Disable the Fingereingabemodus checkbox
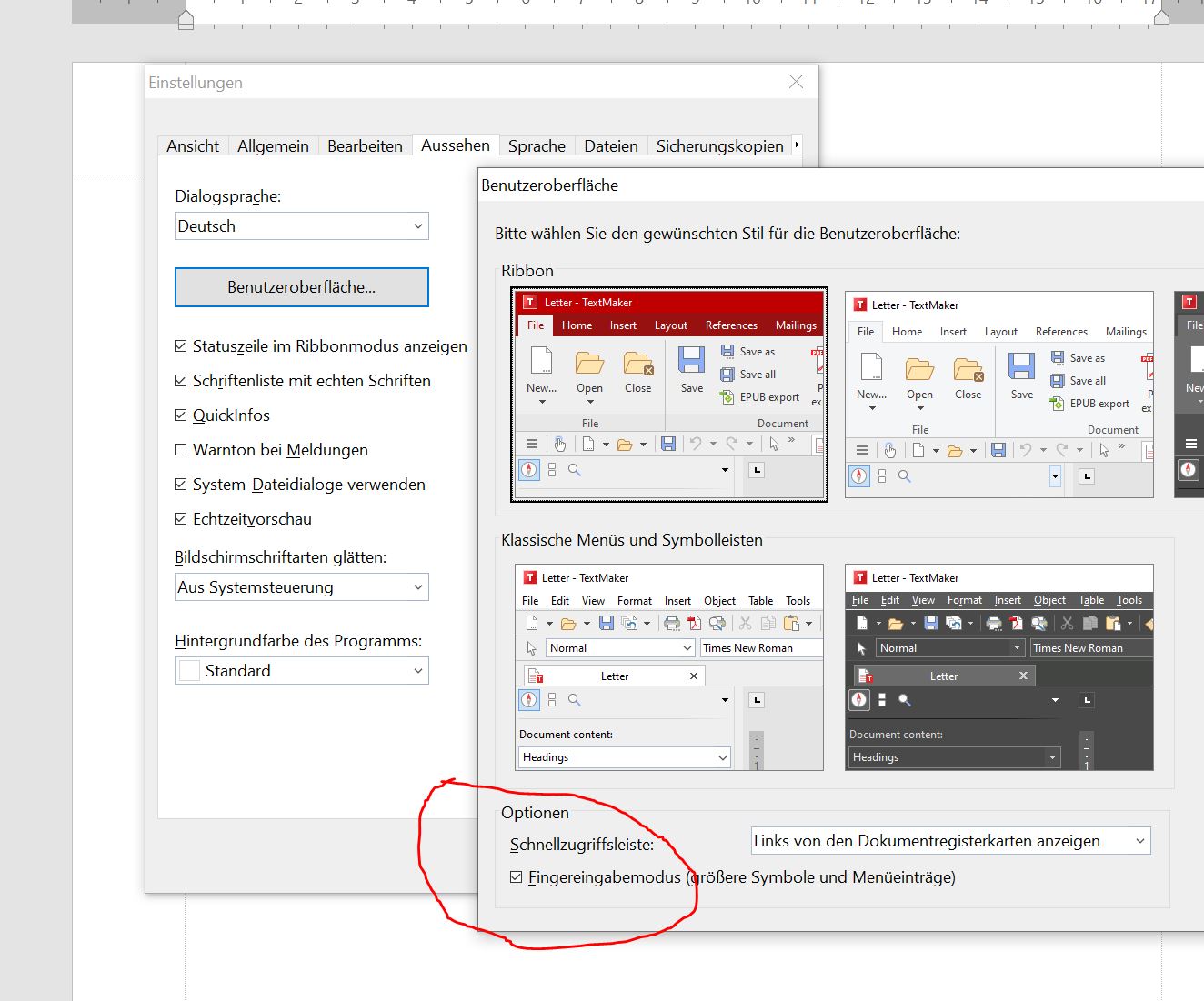The image size is (1204, 1001). 517,877
